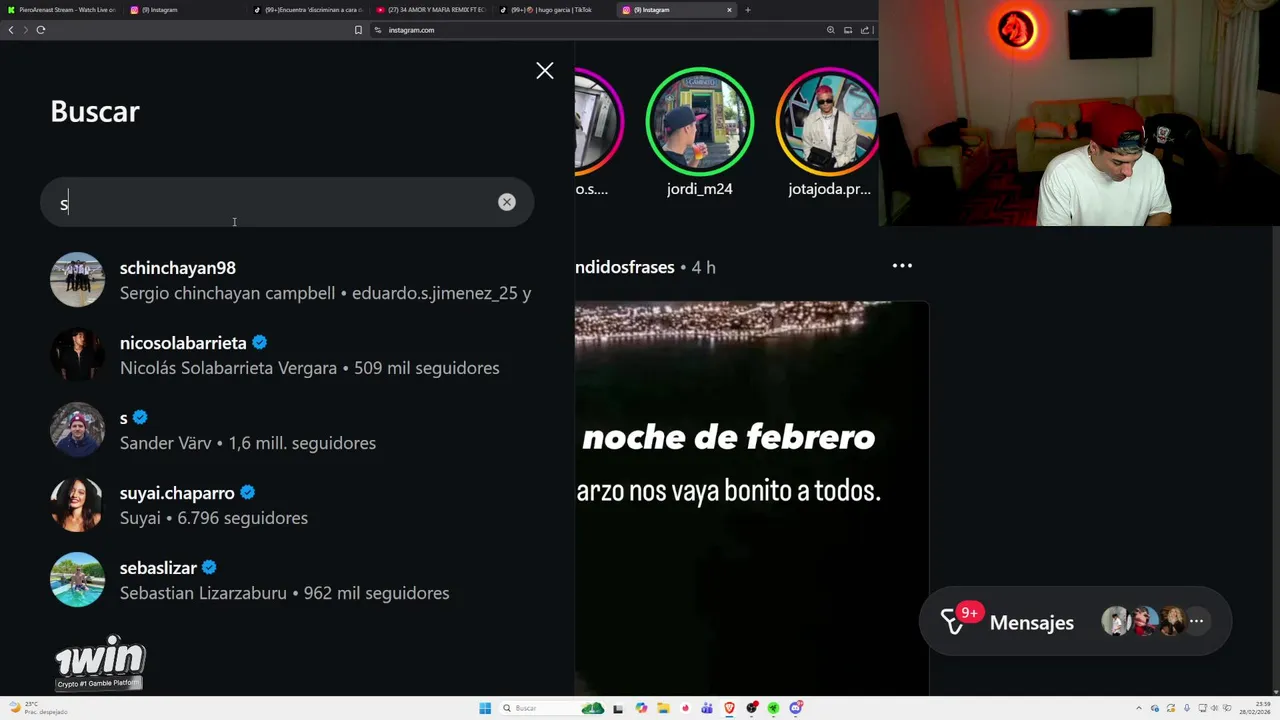Open volume control in system tray

(x=1215, y=708)
